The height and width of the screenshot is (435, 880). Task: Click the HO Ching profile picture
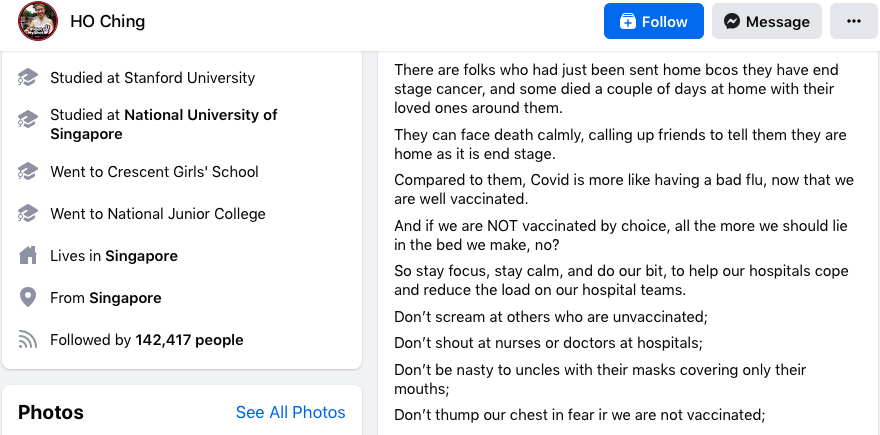(x=38, y=21)
